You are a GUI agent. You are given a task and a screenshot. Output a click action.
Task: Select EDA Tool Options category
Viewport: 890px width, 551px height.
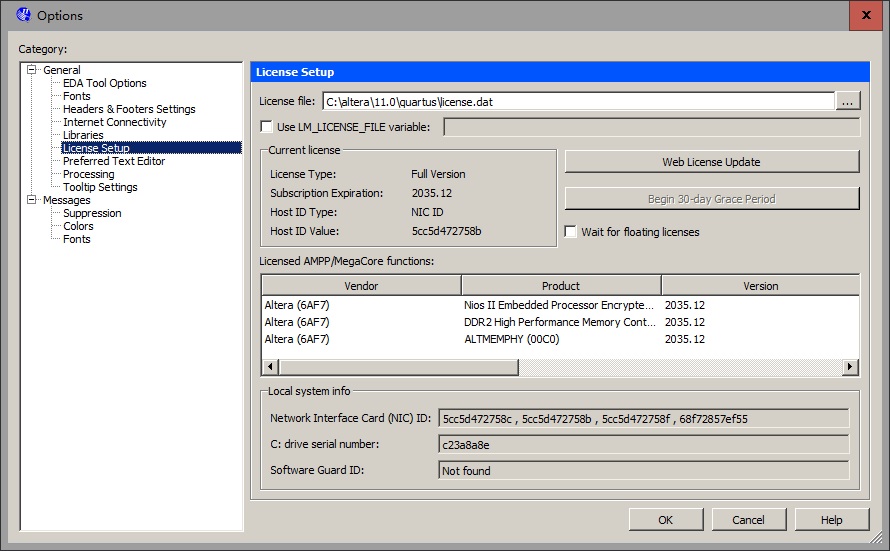[x=104, y=83]
